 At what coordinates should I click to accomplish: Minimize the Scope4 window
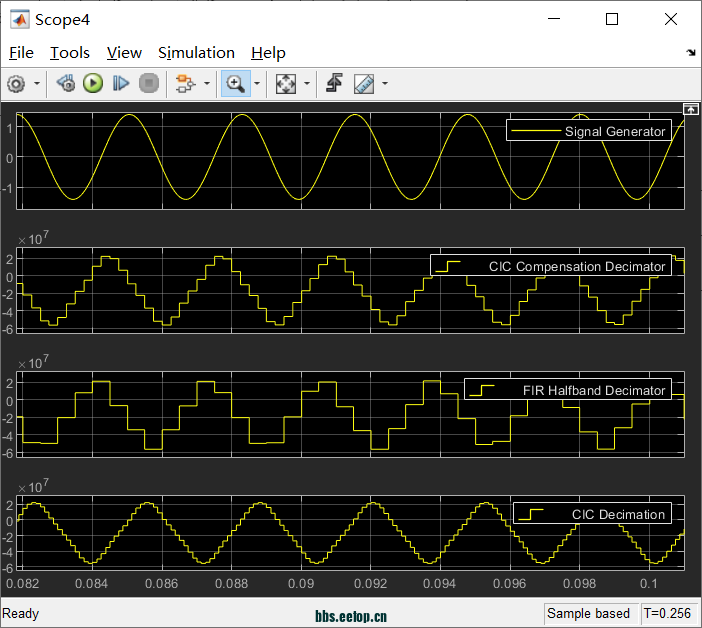554,19
